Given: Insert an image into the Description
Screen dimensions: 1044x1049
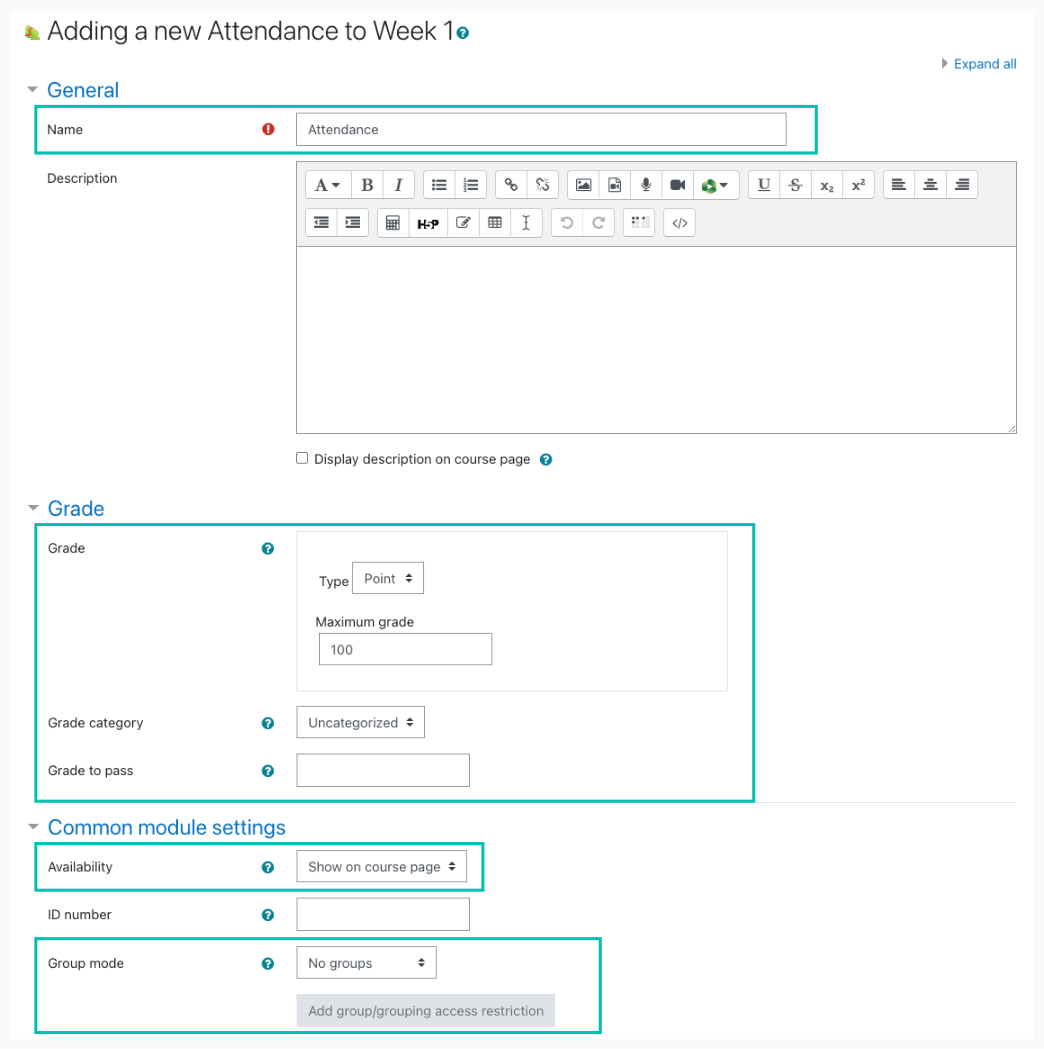Looking at the screenshot, I should (583, 184).
